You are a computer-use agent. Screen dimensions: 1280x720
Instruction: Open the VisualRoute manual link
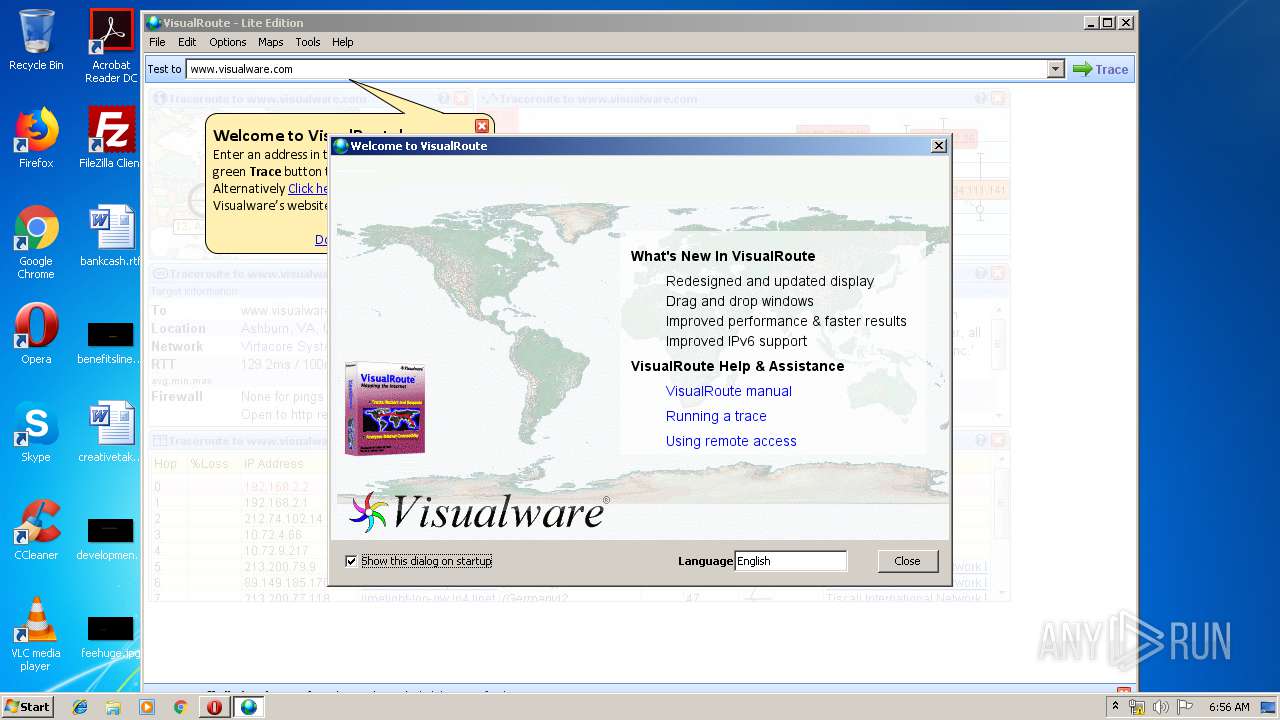[728, 391]
